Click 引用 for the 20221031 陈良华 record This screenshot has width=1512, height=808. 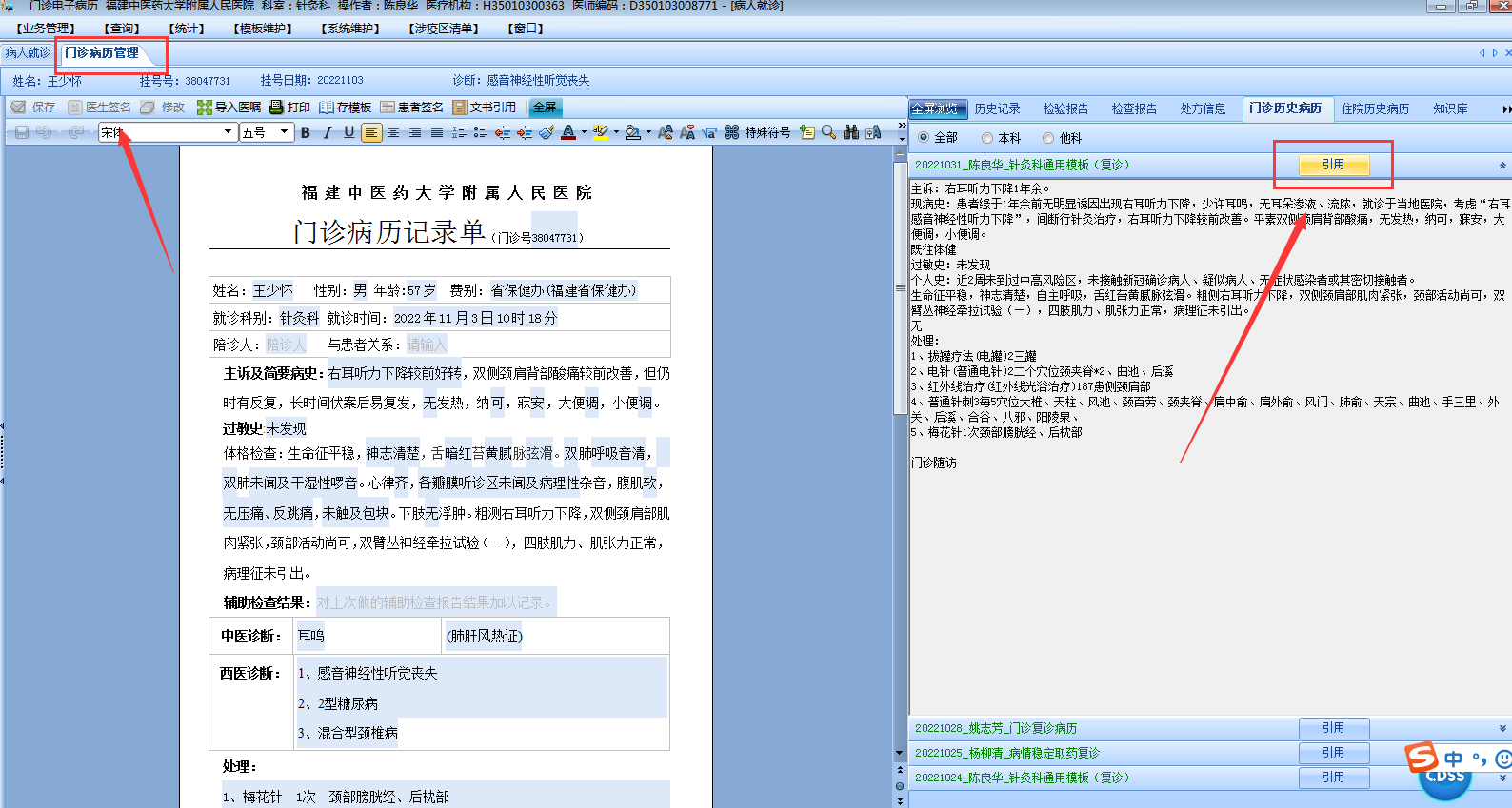(x=1334, y=165)
